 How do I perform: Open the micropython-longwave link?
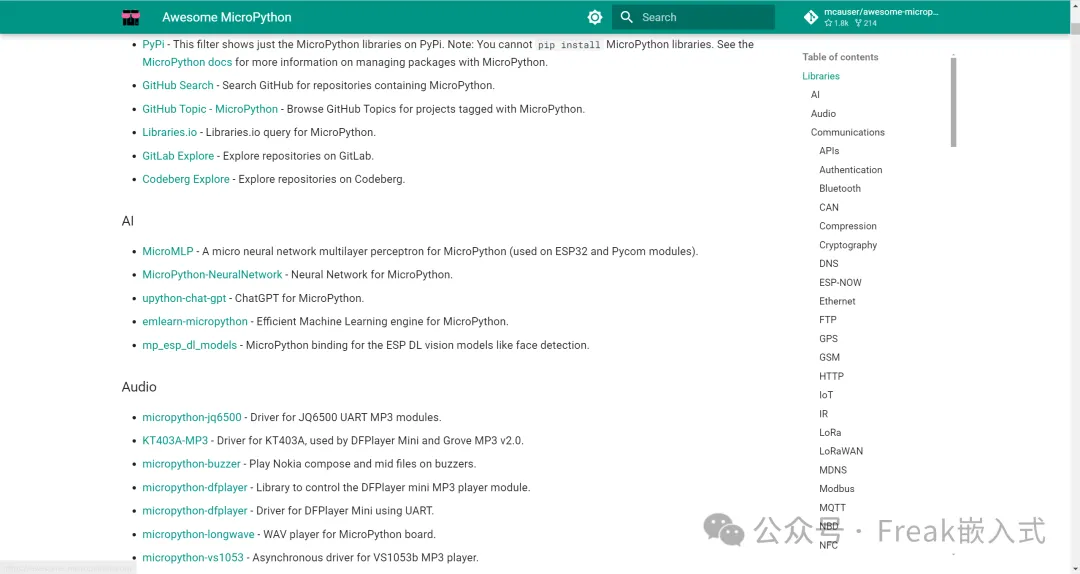tap(198, 535)
